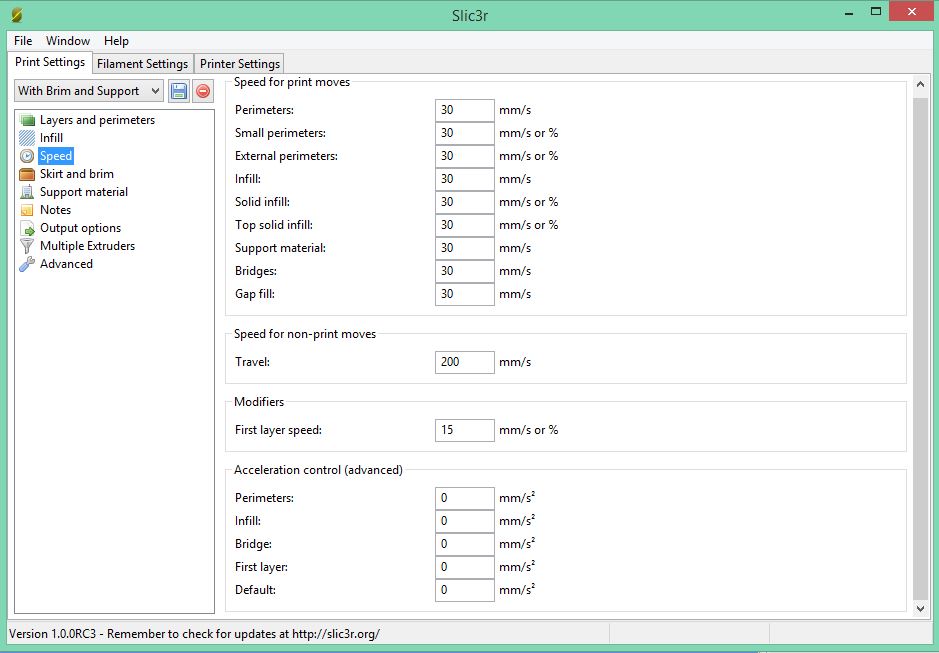Switch to the Filament Settings tab
Viewport: 939px width, 653px height.
coord(142,64)
